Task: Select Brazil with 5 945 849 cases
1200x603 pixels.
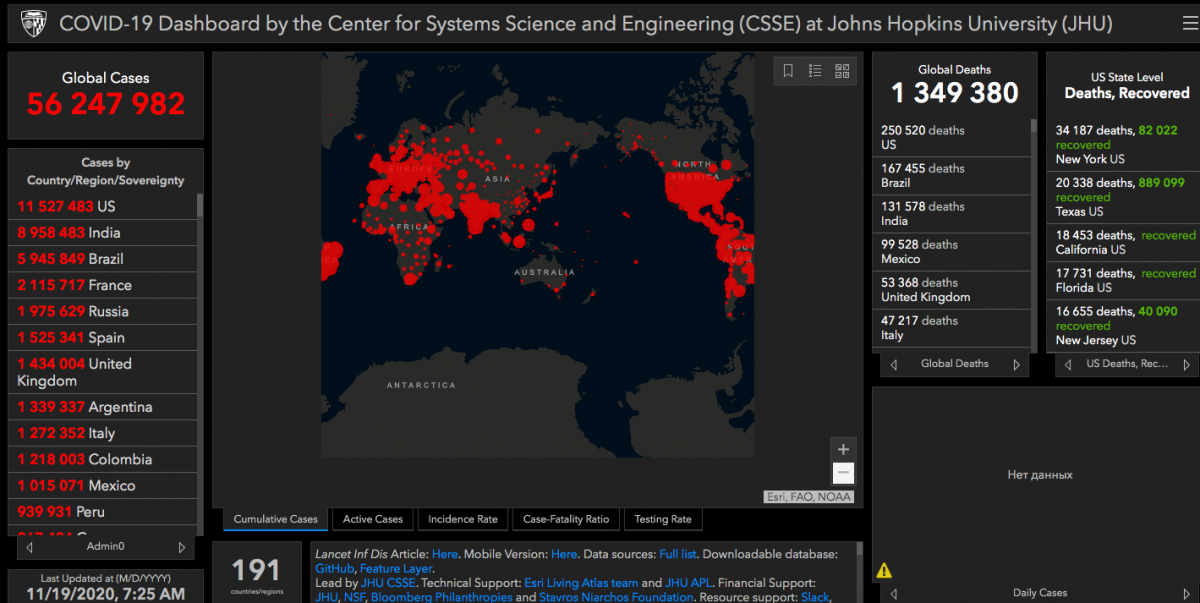Action: (103, 259)
